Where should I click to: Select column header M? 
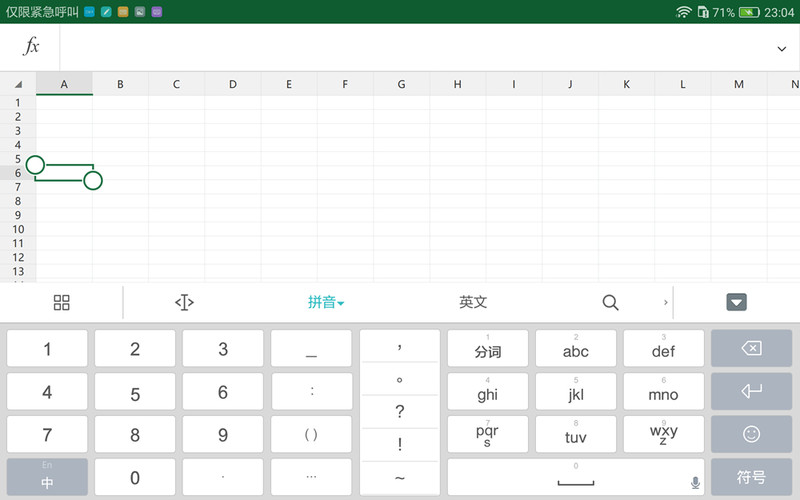click(x=739, y=84)
